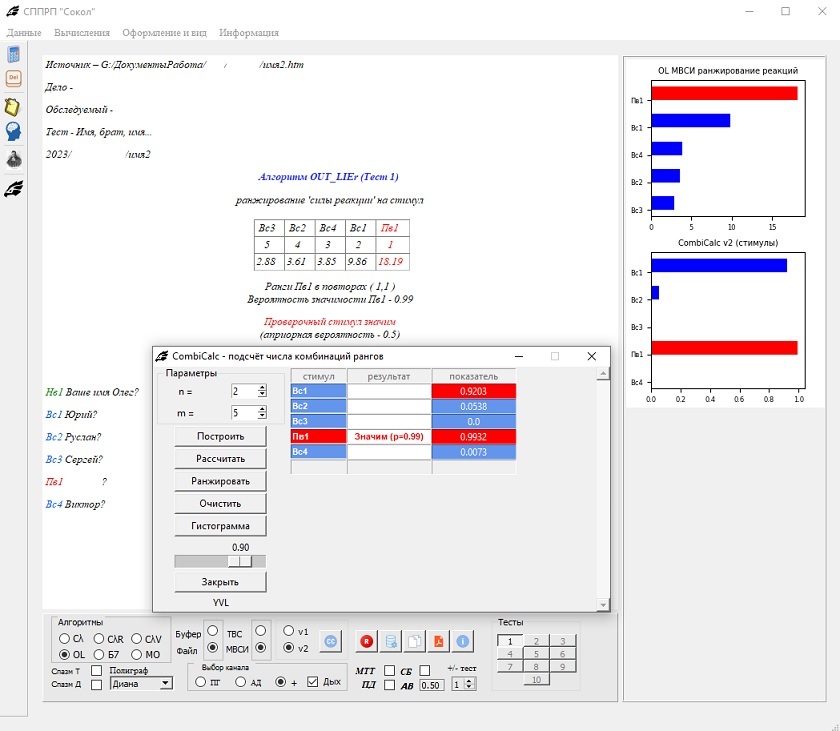
Task: Click the 0.90 threshold slider
Action: click(x=220, y=561)
